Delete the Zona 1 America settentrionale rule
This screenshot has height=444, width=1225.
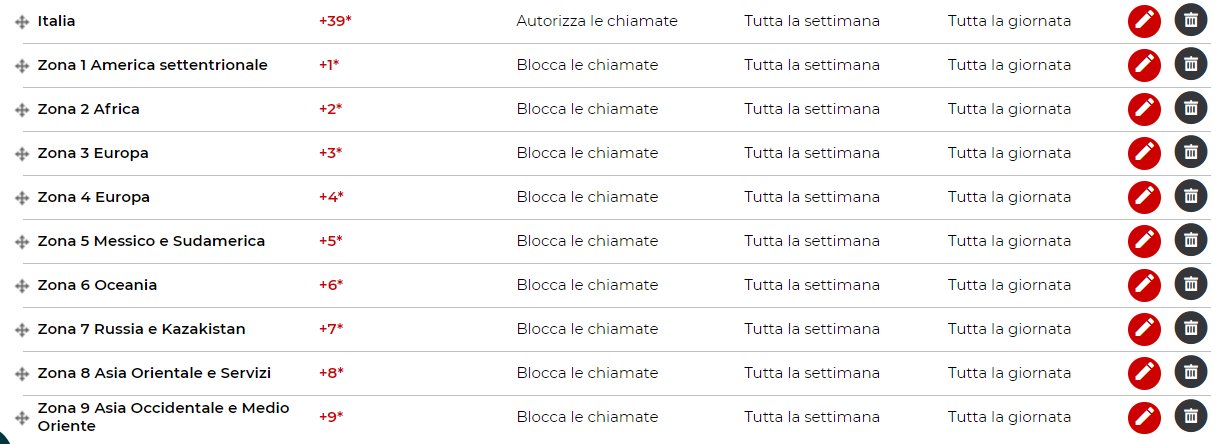tap(1190, 65)
